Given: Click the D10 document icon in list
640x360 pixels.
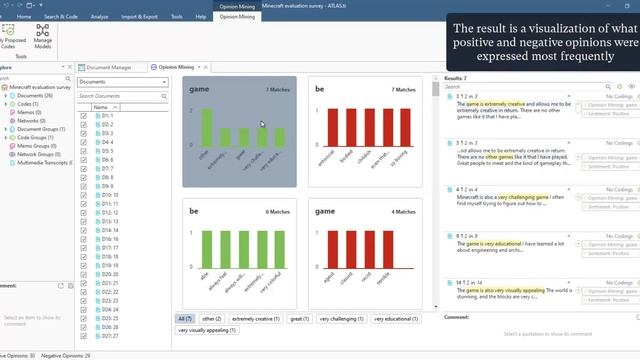Looking at the screenshot, I should 98,195.
